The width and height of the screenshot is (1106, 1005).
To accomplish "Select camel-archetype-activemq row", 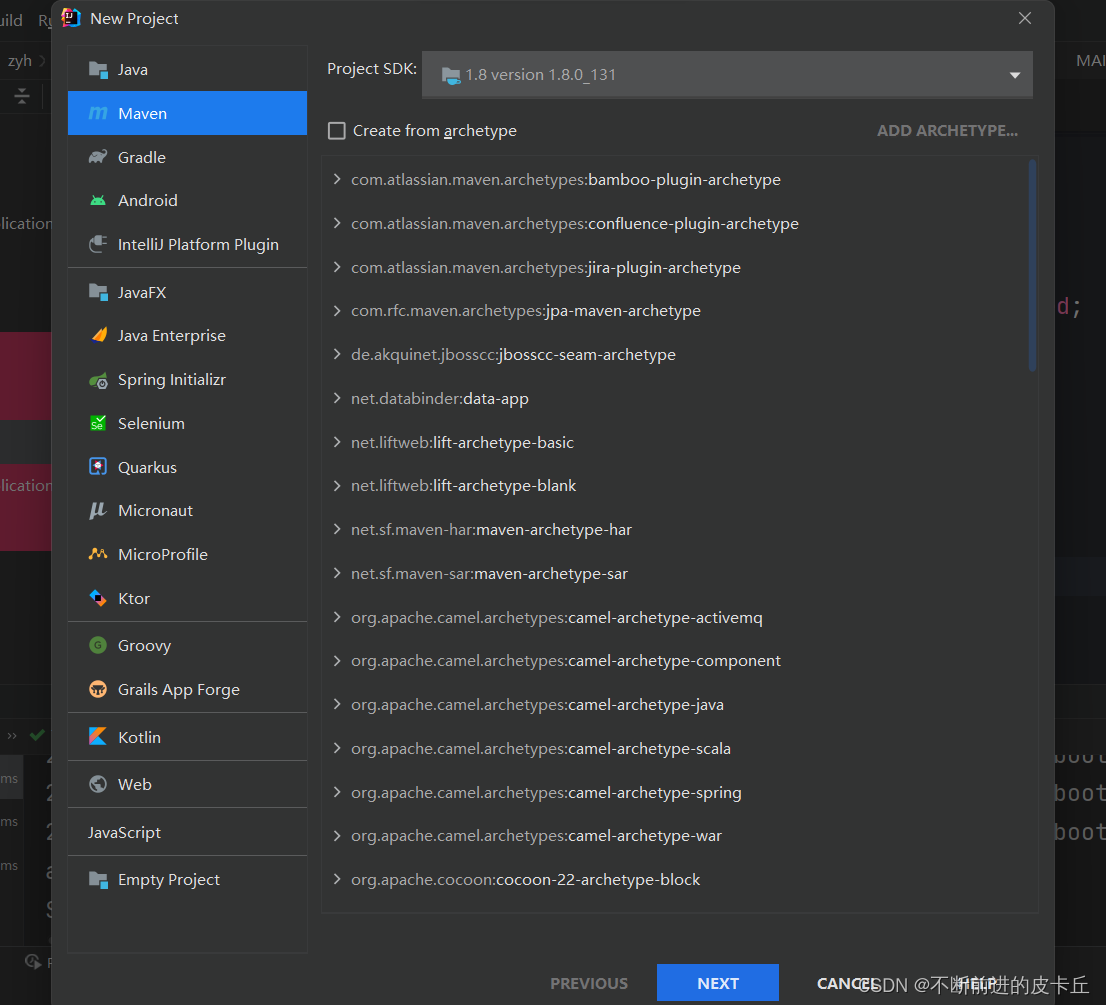I will [x=678, y=617].
